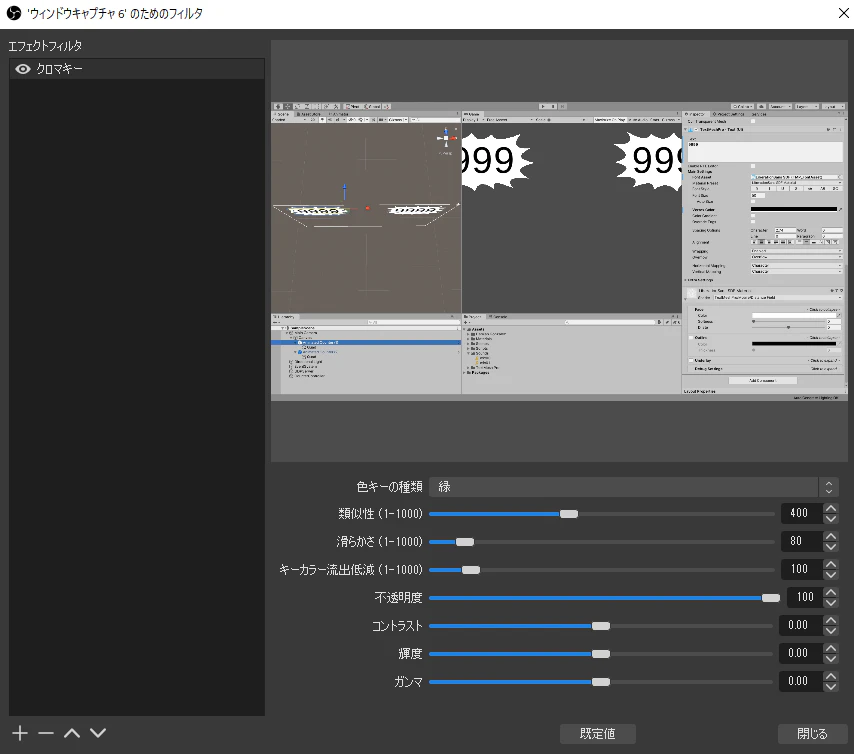Image resolution: width=854 pixels, height=754 pixels.
Task: Click the 滑らかさ value field showing 80
Action: (x=801, y=541)
